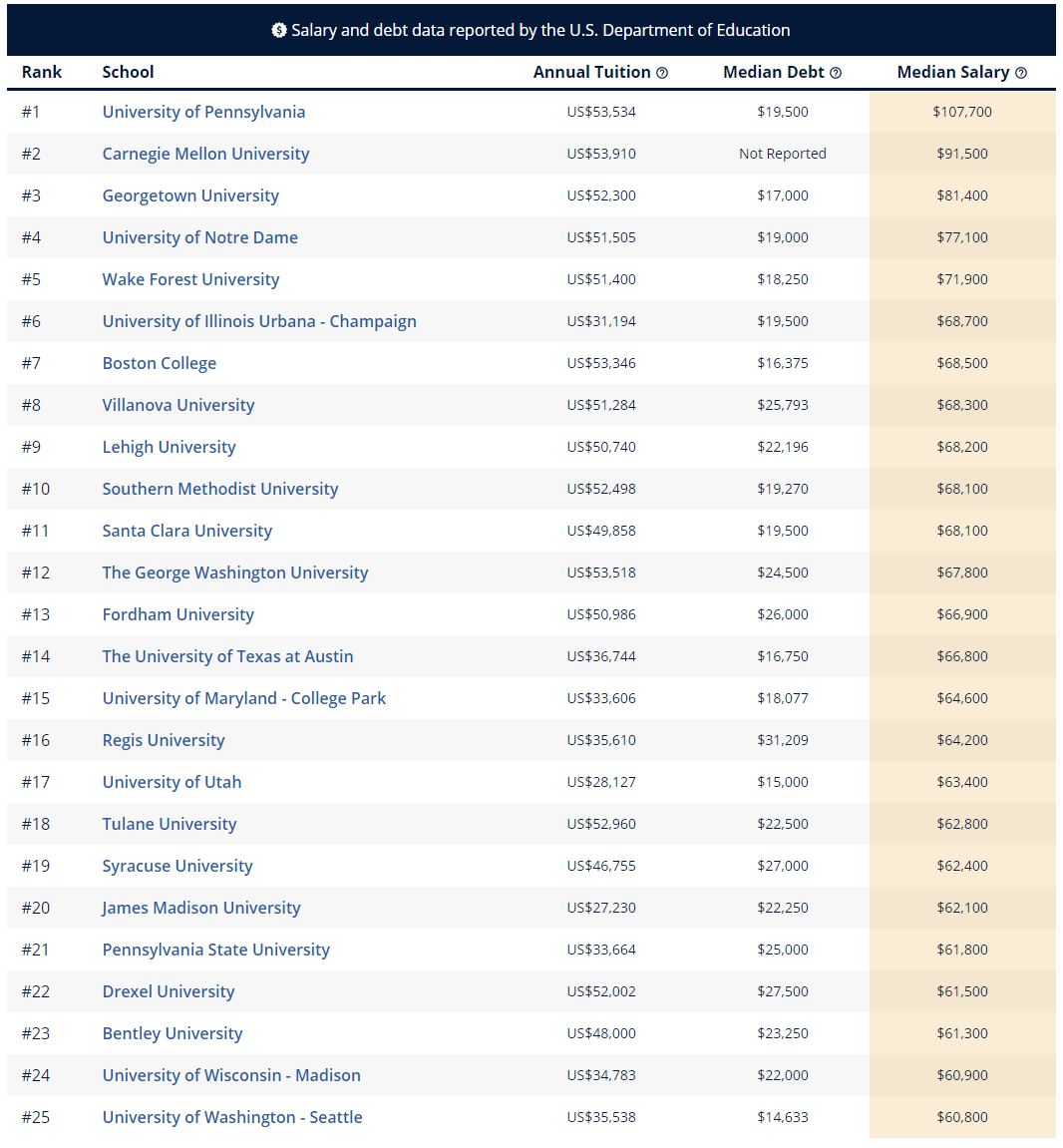Open The University of Texas at Austin link
Screen dimensions: 1063x1148
227,656
